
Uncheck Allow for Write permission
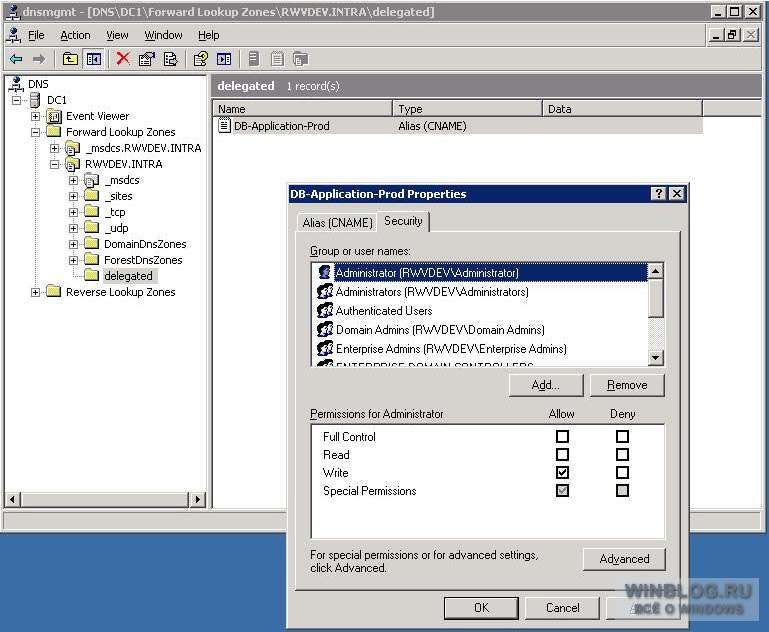pyautogui.click(x=563, y=473)
